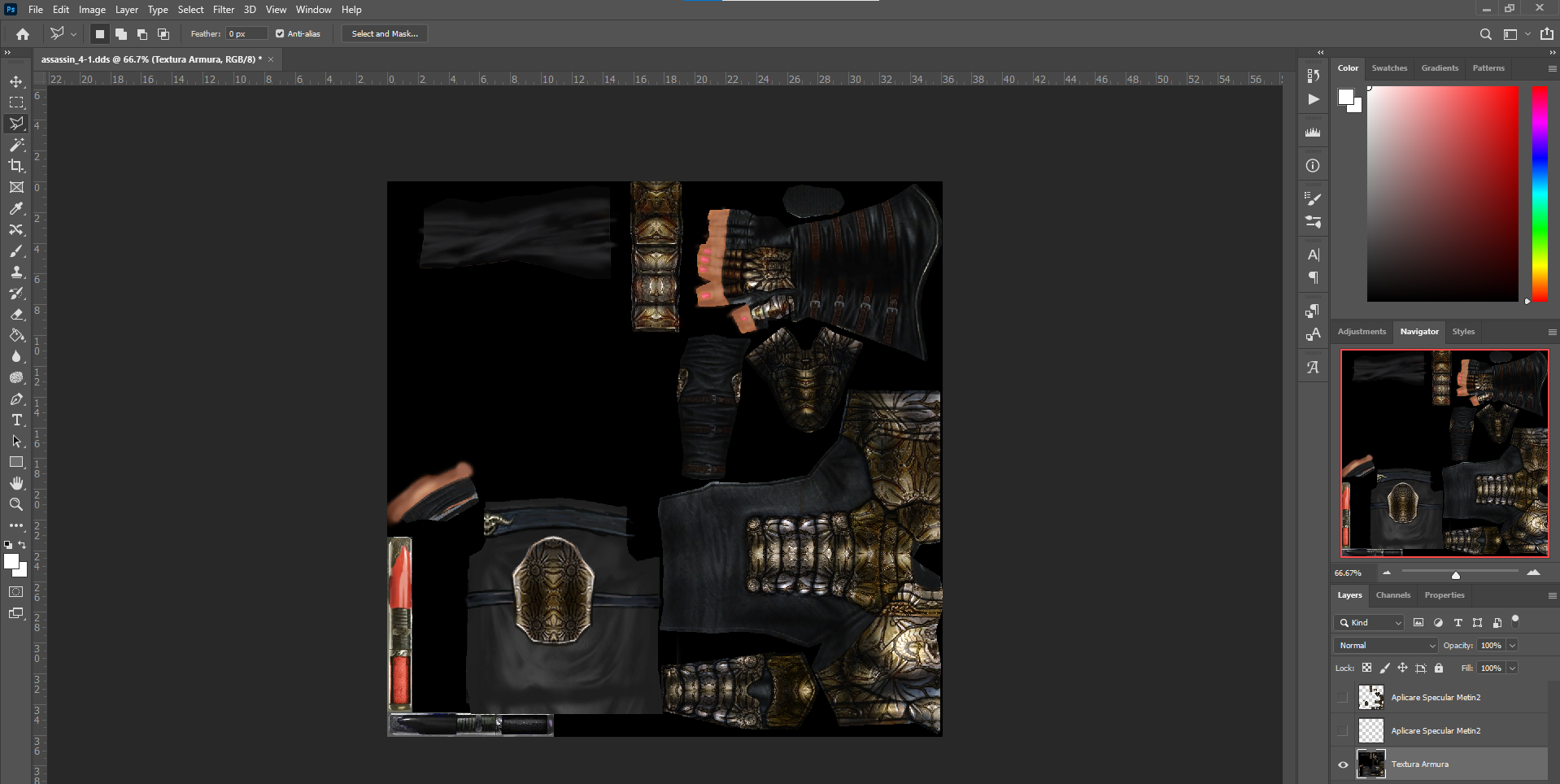The image size is (1560, 784).
Task: Enable Lock image pixels brush icon
Action: tap(1385, 668)
